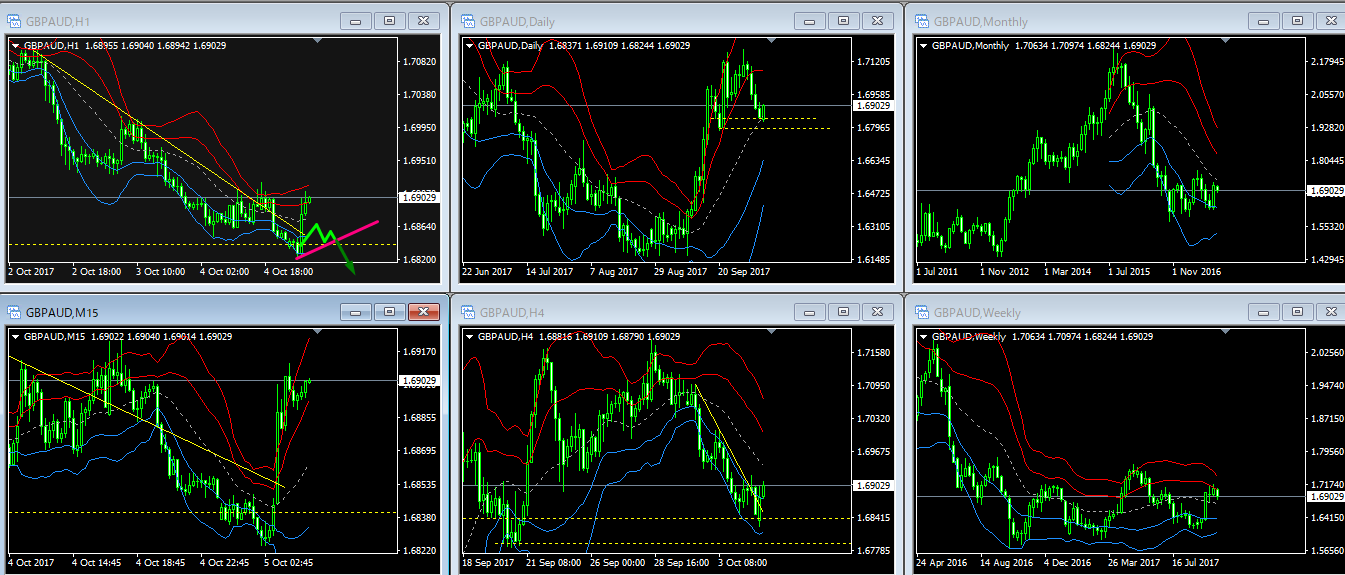Maximize the GBPAUD,Daily chart window
1345x575 pixels.
(x=842, y=21)
